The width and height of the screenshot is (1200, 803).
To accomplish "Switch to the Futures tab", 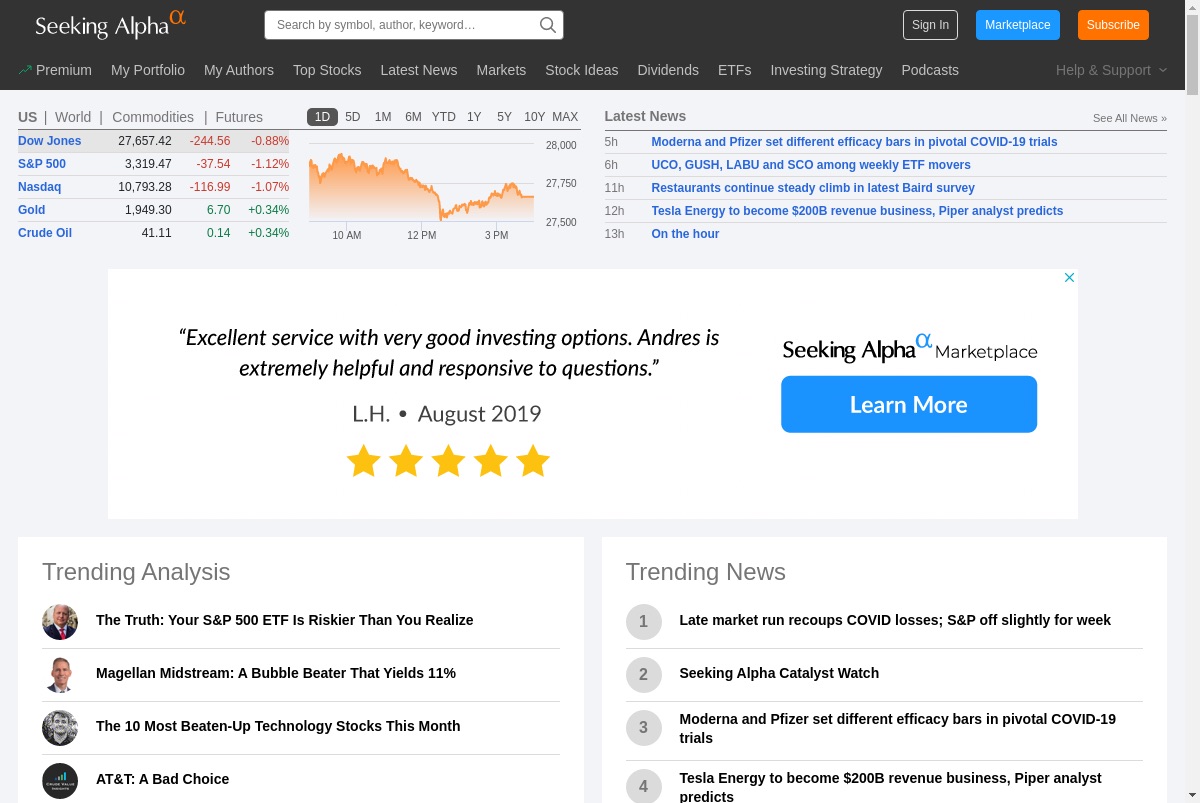I will click(x=239, y=117).
